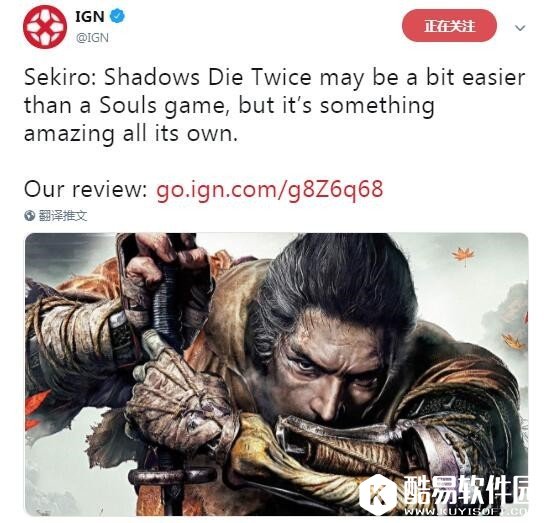The image size is (544, 523).
Task: Open the IGN display name
Action: tap(90, 17)
